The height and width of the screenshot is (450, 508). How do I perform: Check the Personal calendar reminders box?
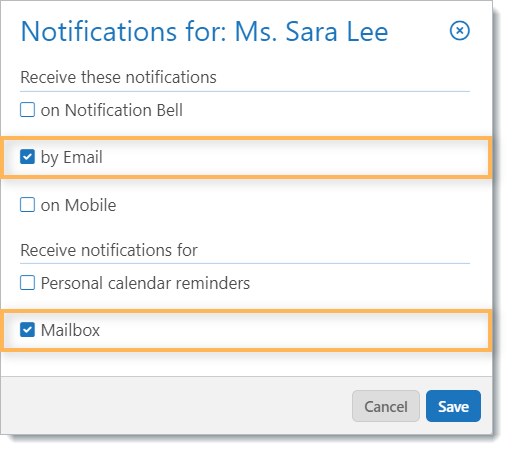point(27,283)
